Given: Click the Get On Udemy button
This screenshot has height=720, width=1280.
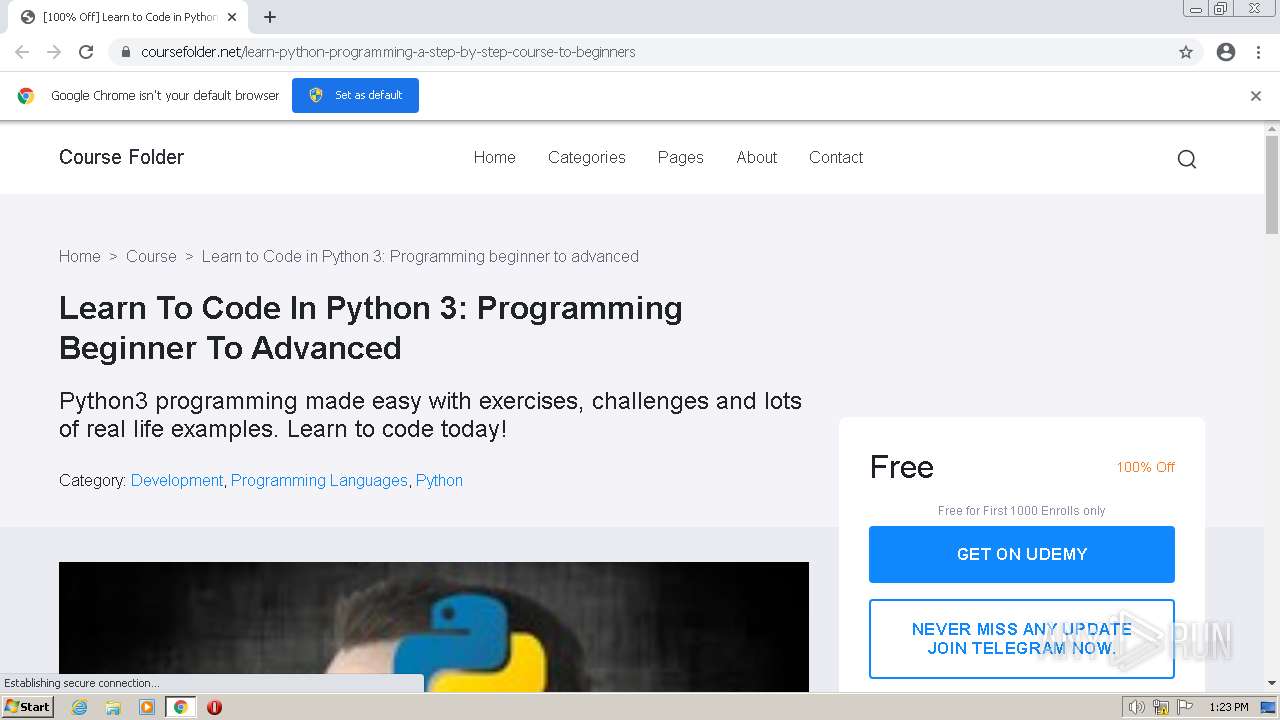Looking at the screenshot, I should pyautogui.click(x=1022, y=554).
